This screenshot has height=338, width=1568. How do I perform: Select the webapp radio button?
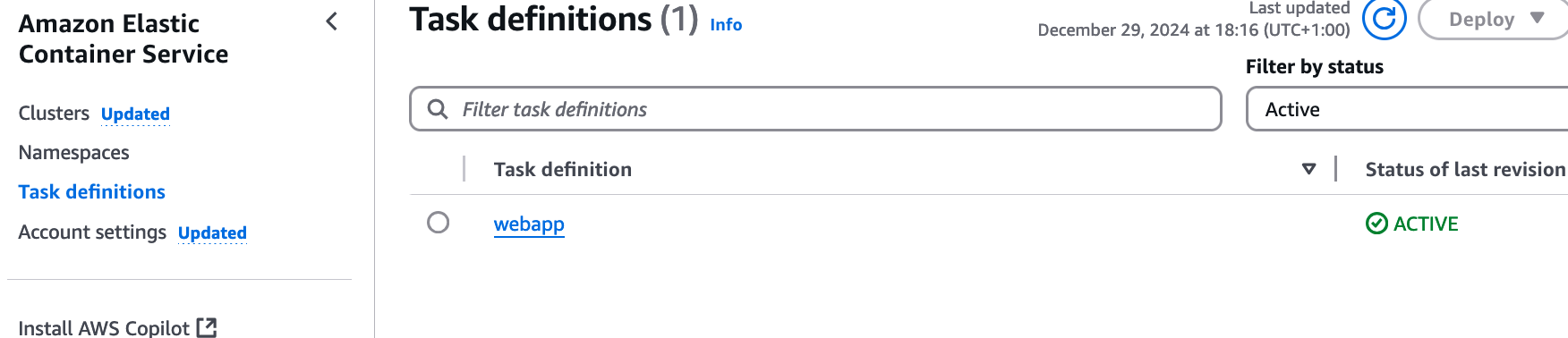[439, 223]
